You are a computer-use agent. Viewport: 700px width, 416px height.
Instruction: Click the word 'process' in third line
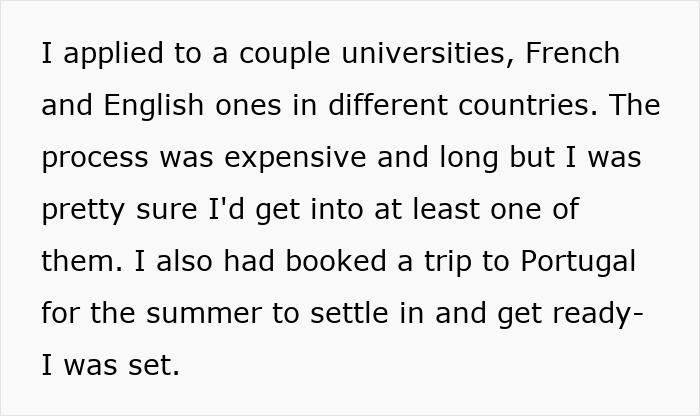coord(95,158)
